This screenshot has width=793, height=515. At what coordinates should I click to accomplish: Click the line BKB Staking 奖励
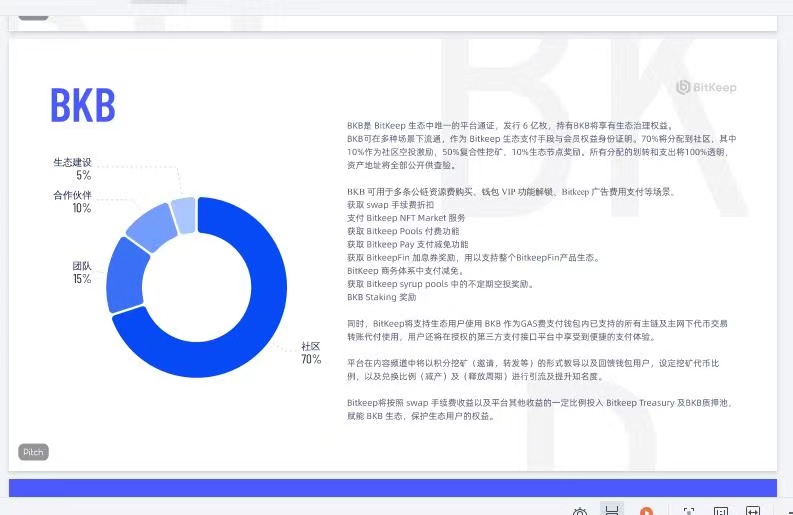382,297
